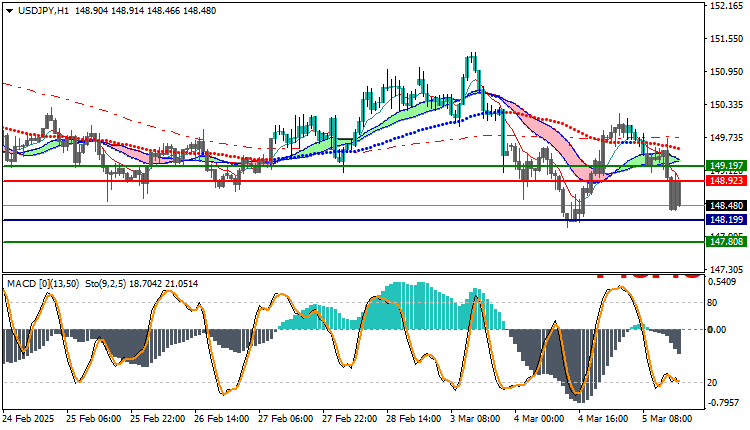Click the 25 Feb 06:00 time label
The width and height of the screenshot is (750, 430).
93,419
